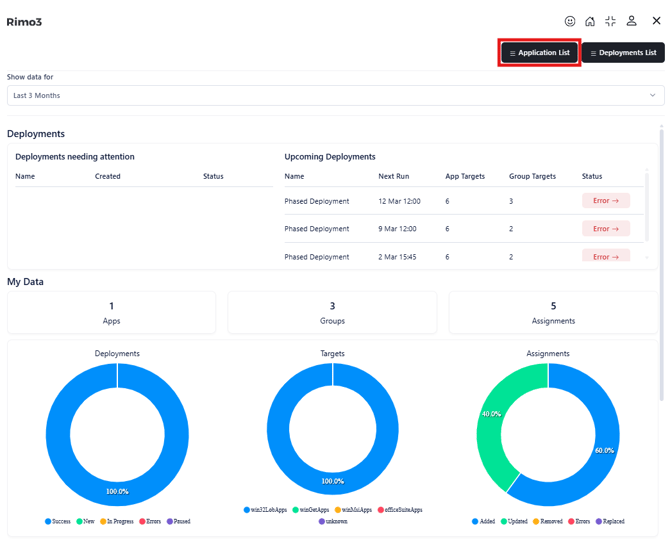
Task: Go to home via house icon
Action: tap(590, 21)
